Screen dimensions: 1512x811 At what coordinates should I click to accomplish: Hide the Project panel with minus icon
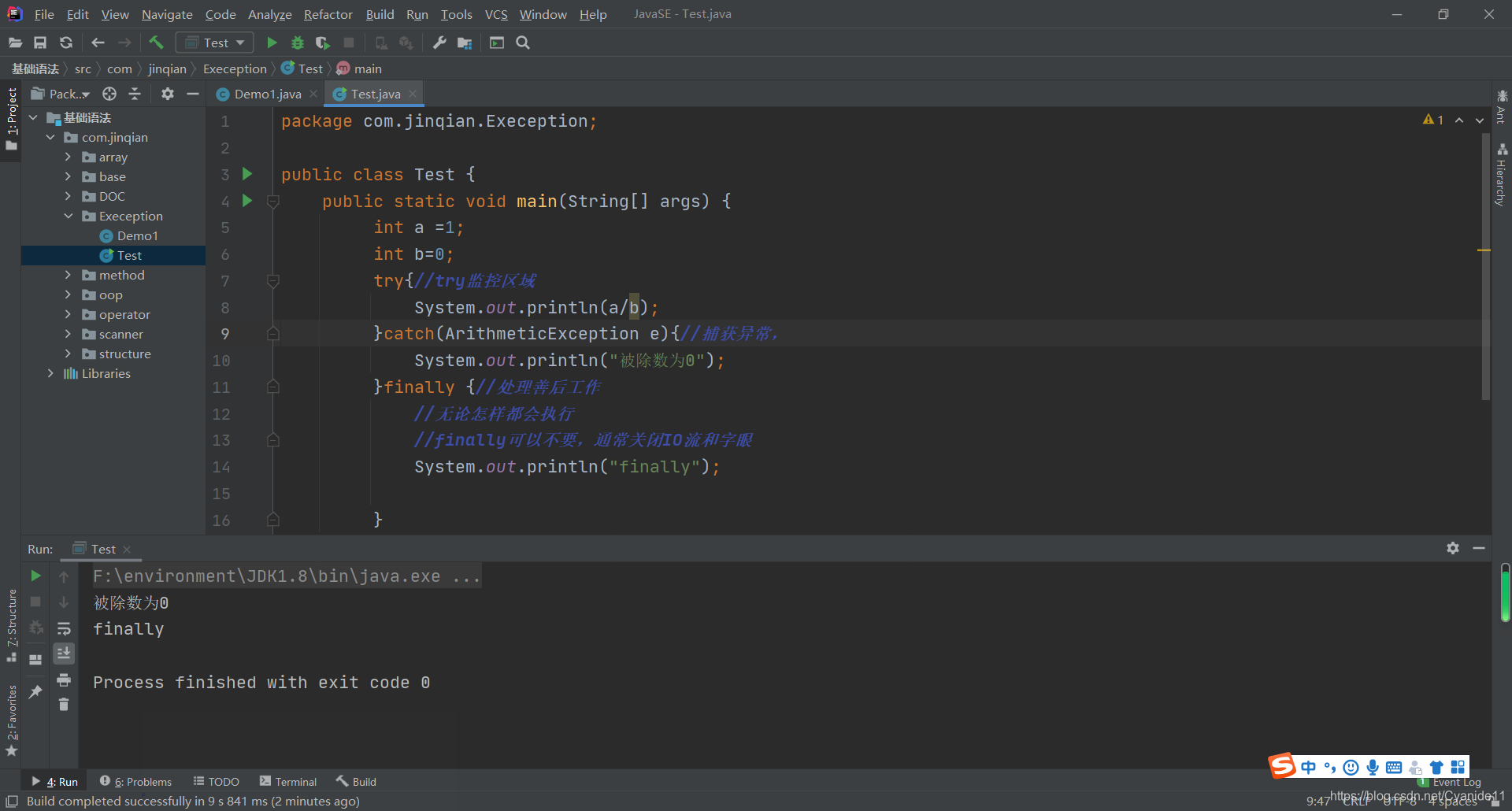pyautogui.click(x=193, y=94)
